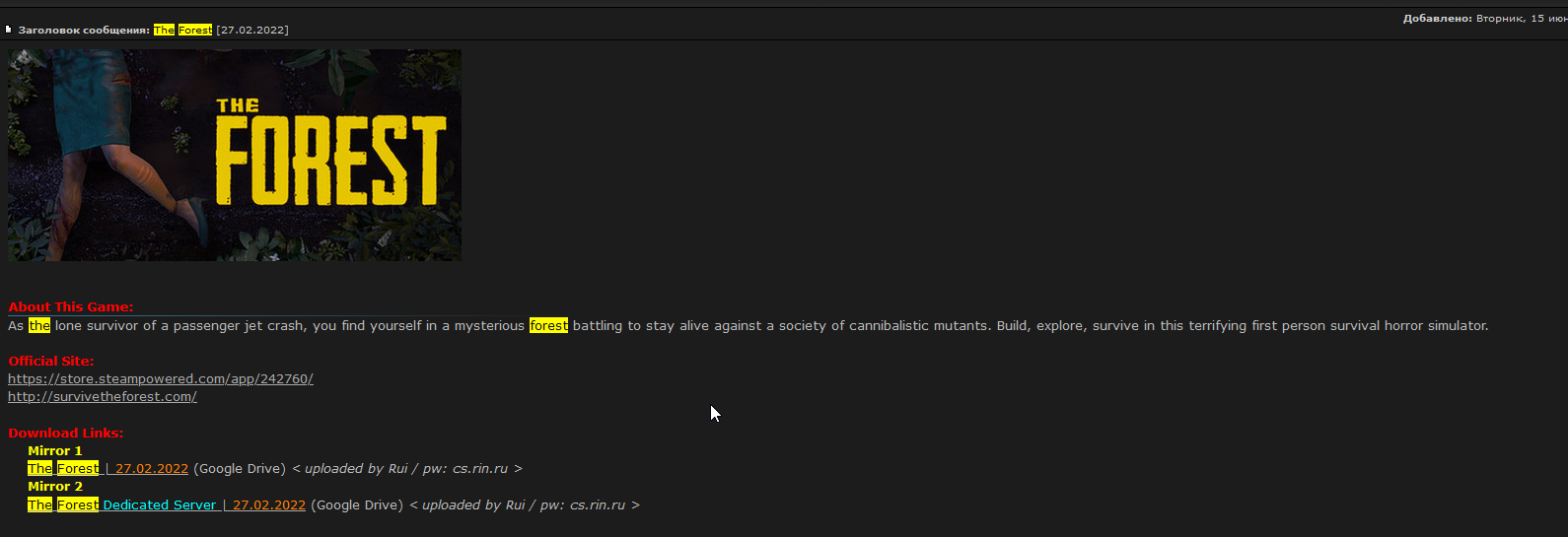
Task: Open Mirror 1 The Forest 27.02.2022 link
Action: point(107,469)
